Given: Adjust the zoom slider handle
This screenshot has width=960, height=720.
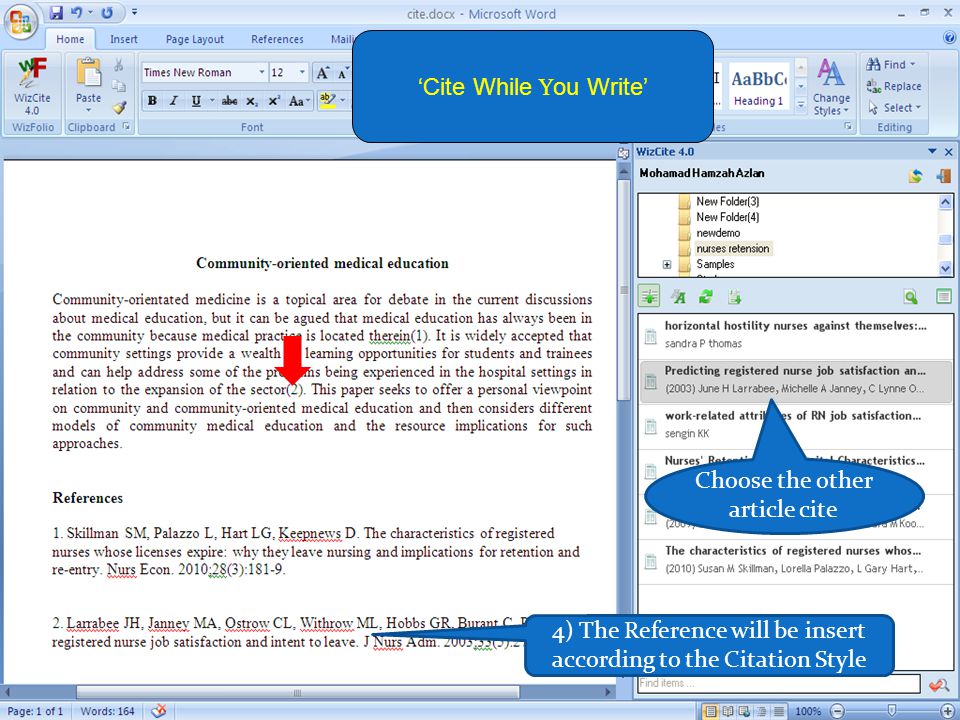Looking at the screenshot, I should click(x=891, y=710).
